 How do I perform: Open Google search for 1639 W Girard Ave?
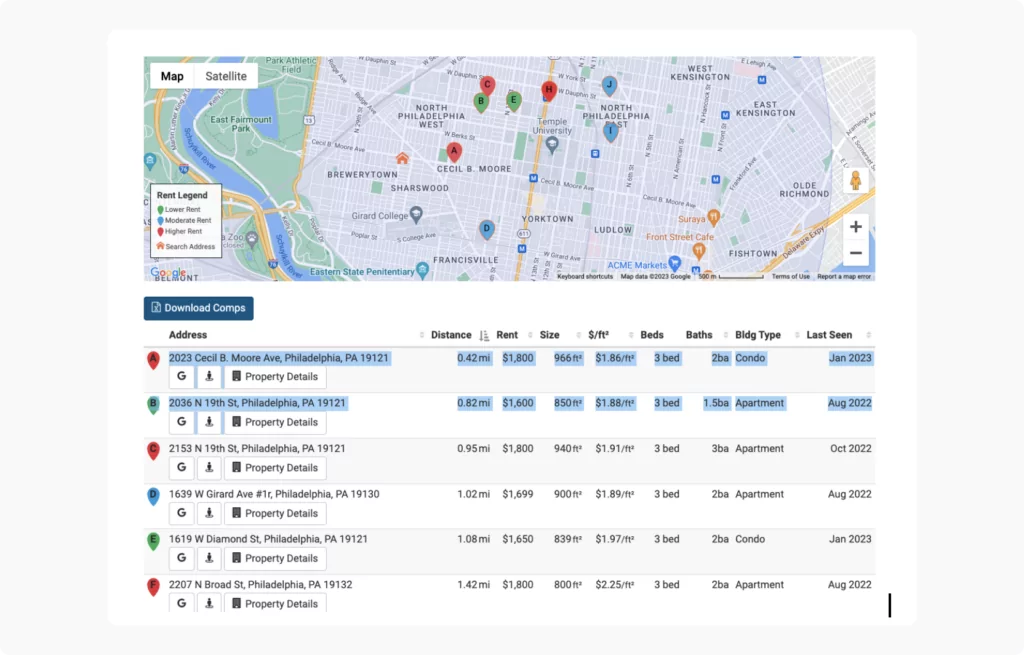coord(182,513)
